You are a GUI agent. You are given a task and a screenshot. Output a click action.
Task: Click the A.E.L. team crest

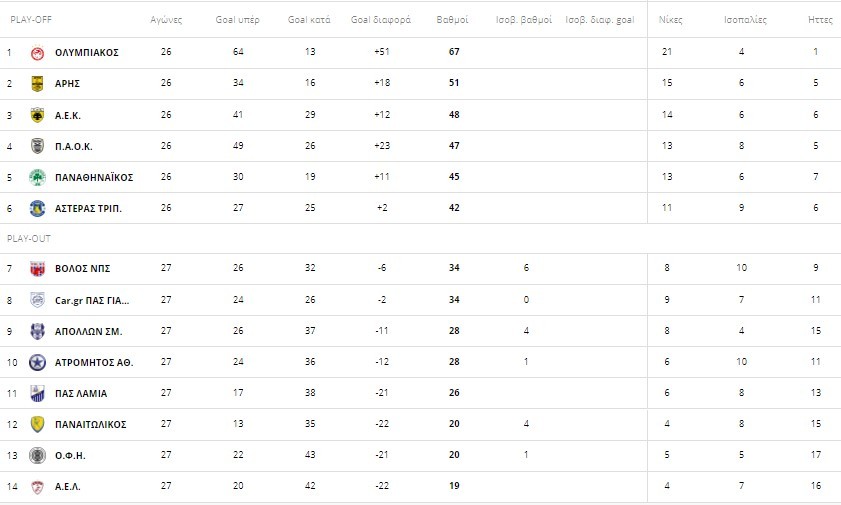[37, 487]
